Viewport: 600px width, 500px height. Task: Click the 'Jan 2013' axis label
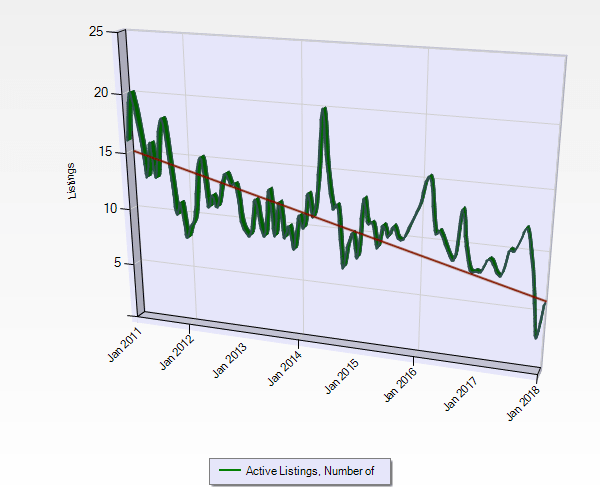click(229, 360)
